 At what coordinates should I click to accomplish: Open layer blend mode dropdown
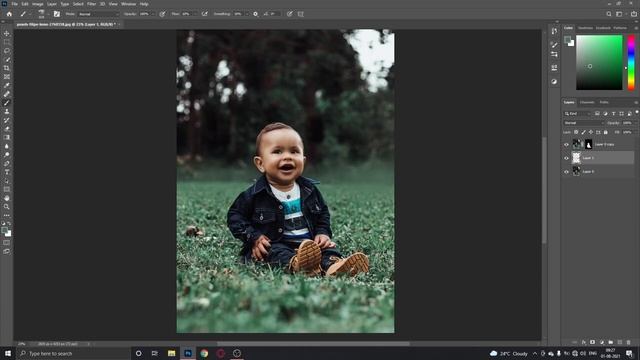pos(583,123)
